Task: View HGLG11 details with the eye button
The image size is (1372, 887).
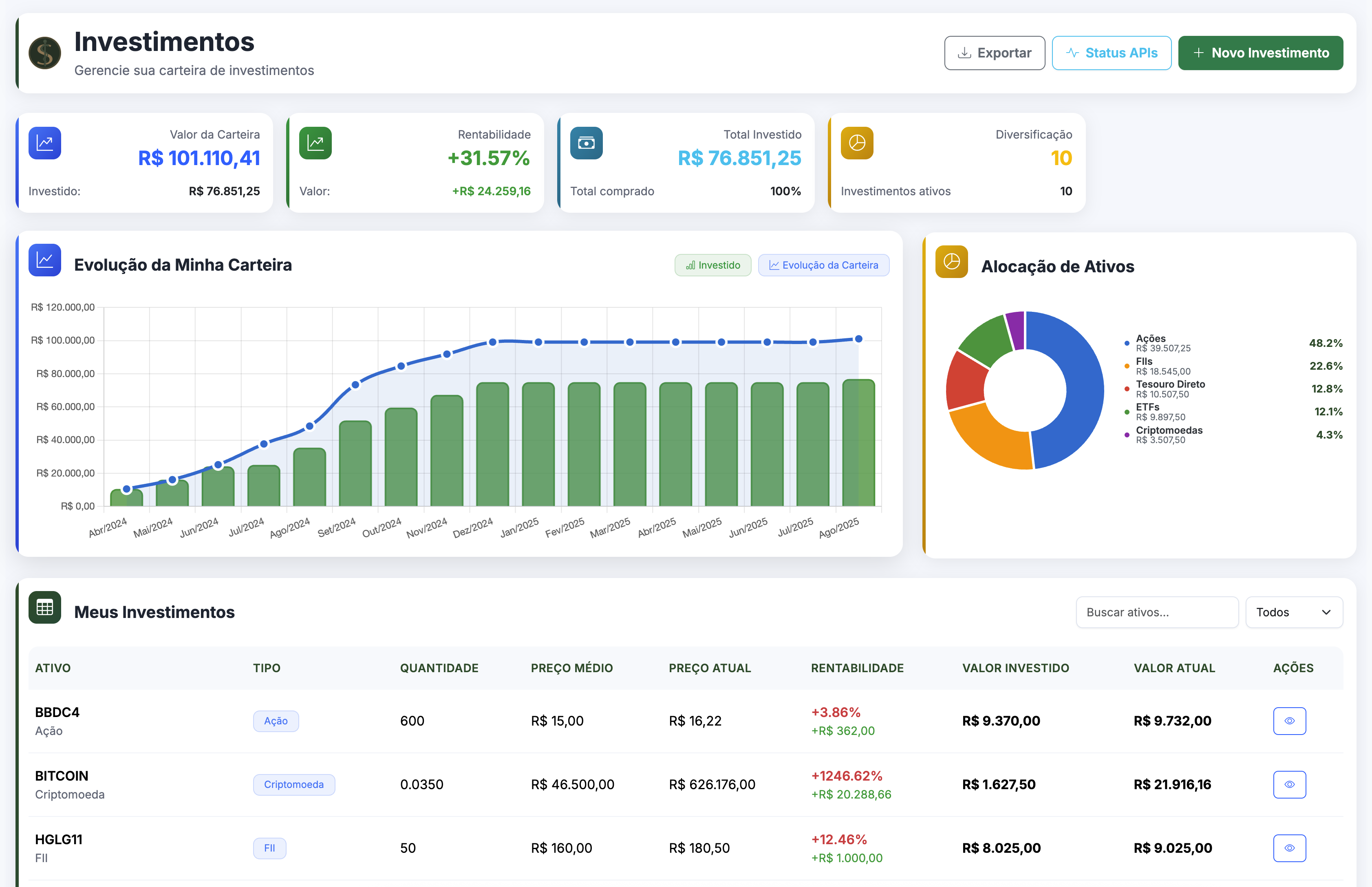Action: click(1289, 848)
